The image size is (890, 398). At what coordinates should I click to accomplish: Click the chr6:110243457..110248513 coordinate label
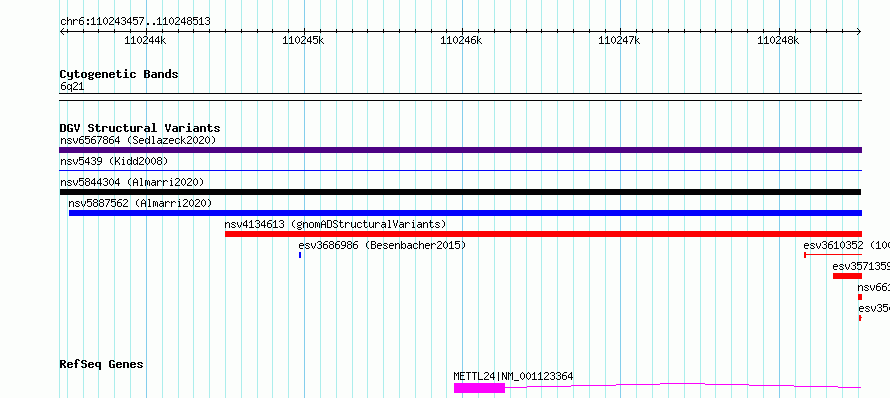pyautogui.click(x=135, y=22)
